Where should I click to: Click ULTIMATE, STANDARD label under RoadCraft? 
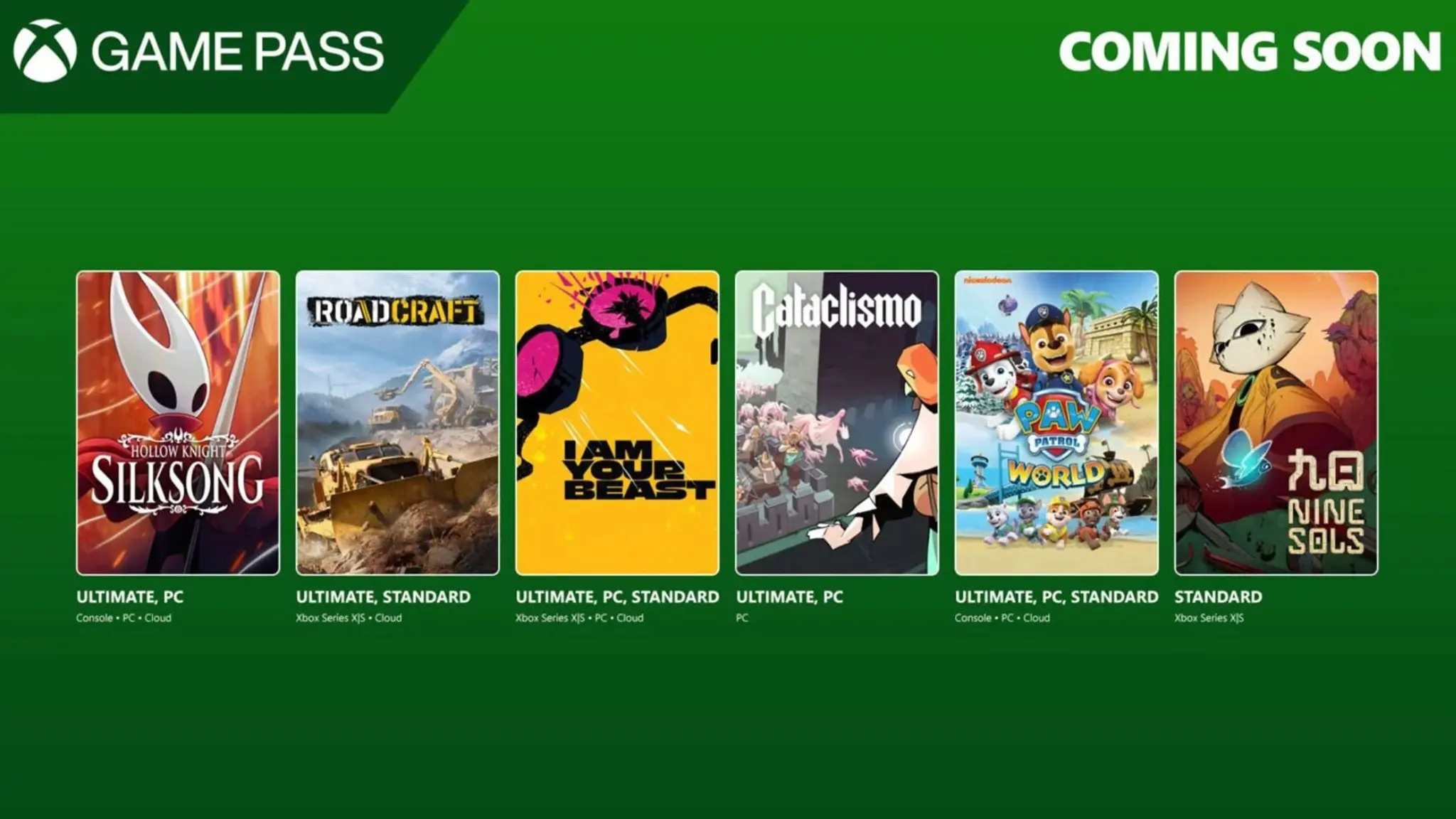pos(383,597)
